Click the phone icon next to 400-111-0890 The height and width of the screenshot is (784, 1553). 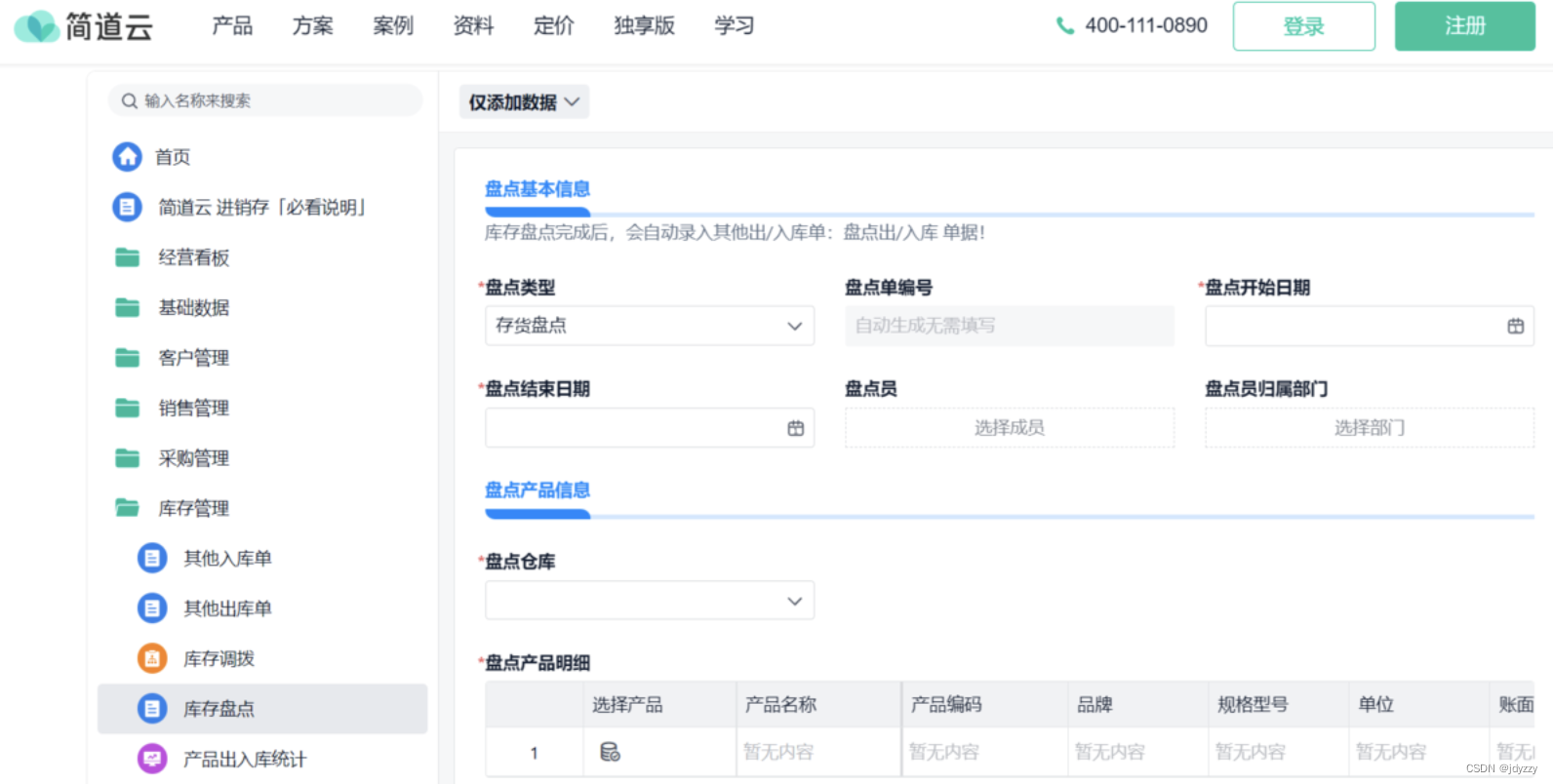[1065, 26]
